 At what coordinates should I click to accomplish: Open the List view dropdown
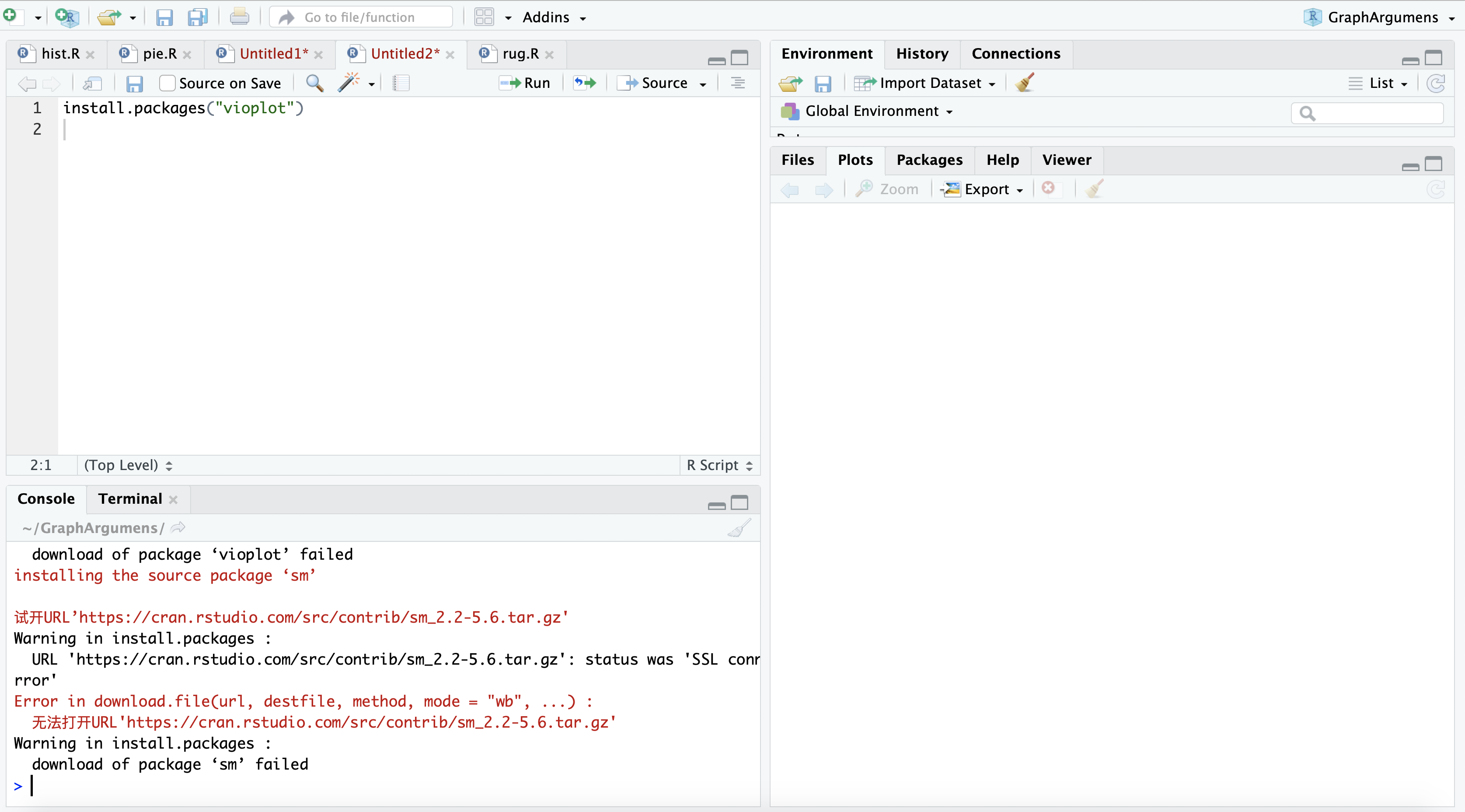click(1378, 83)
